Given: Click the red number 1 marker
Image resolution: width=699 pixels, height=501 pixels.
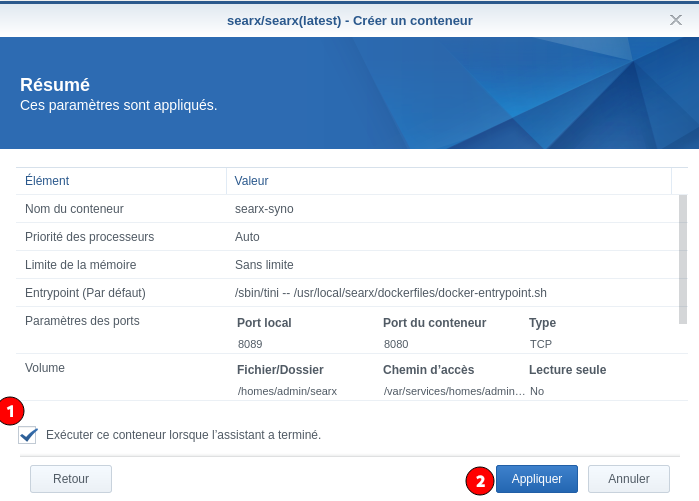Looking at the screenshot, I should point(11,409).
